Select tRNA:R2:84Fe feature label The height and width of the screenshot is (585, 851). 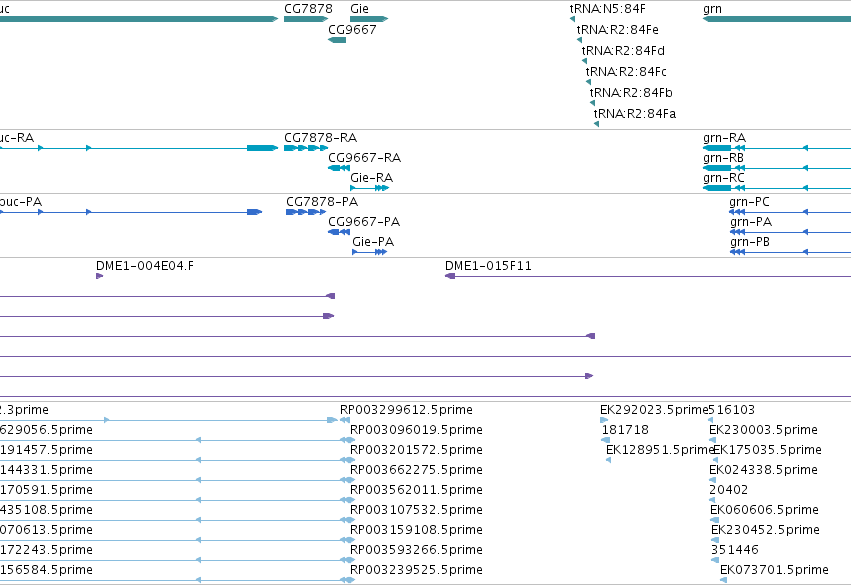[x=618, y=29]
